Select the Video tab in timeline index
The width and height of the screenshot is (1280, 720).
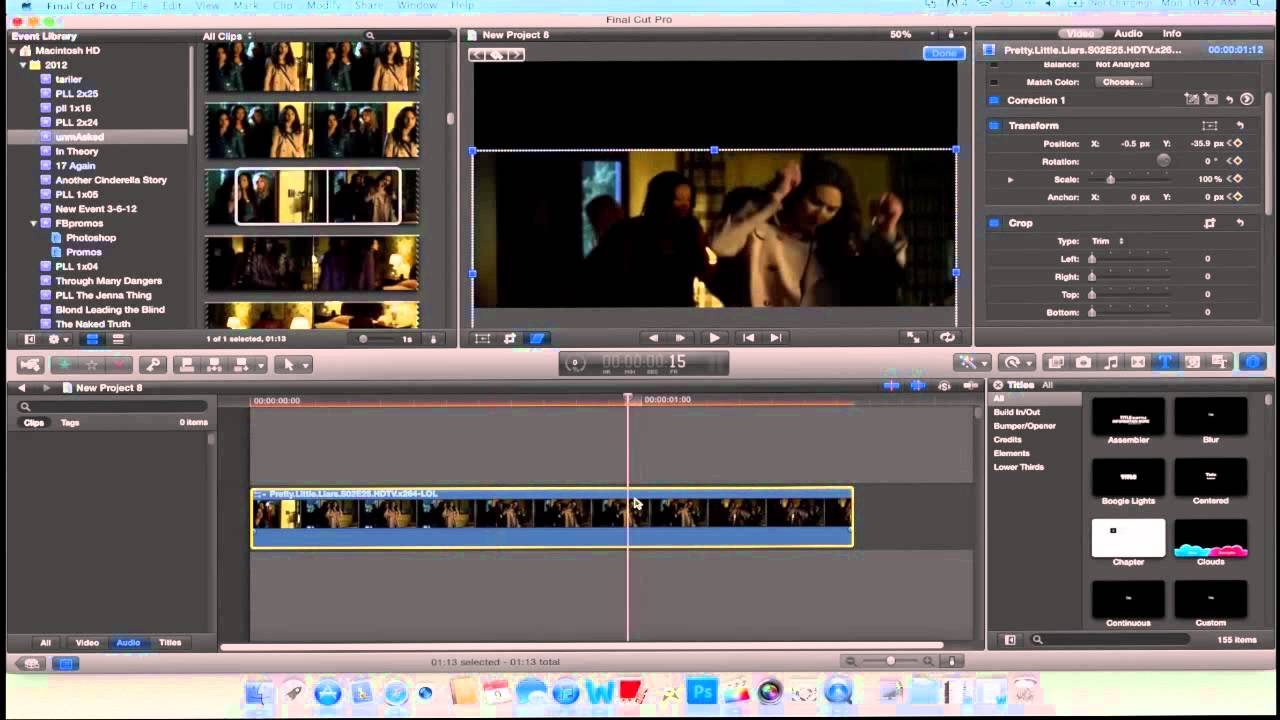87,642
